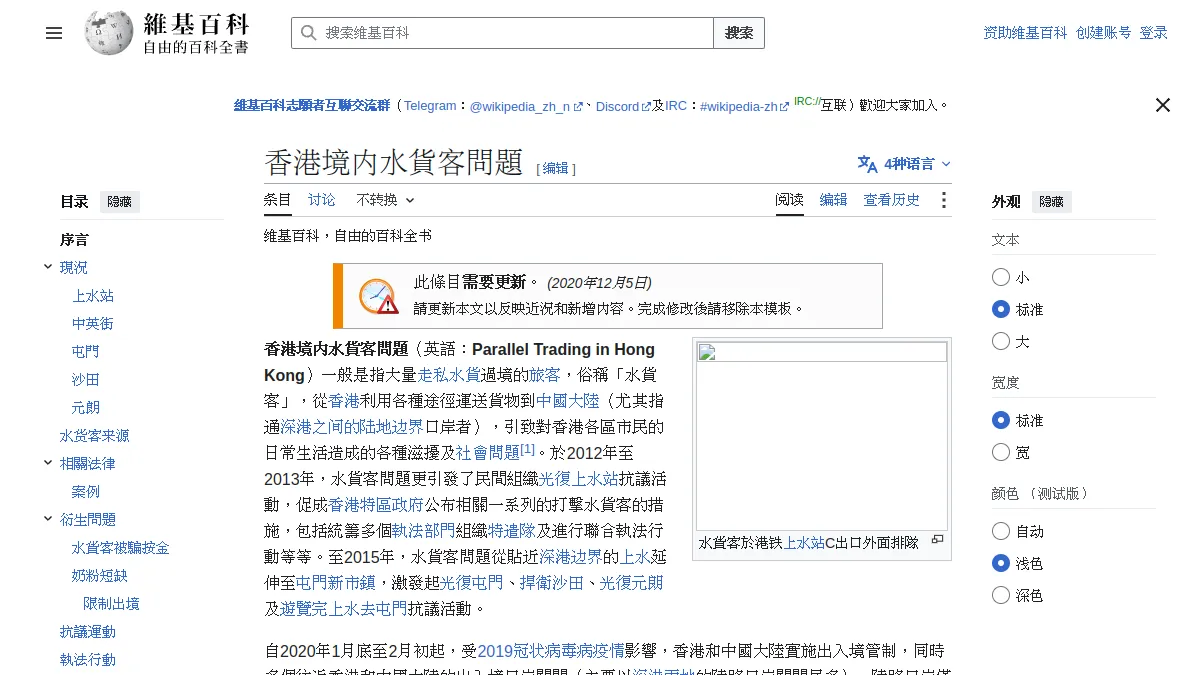Viewport: 1200px width, 675px height.
Task: Collapse the 現況 section in contents
Action: (48, 267)
